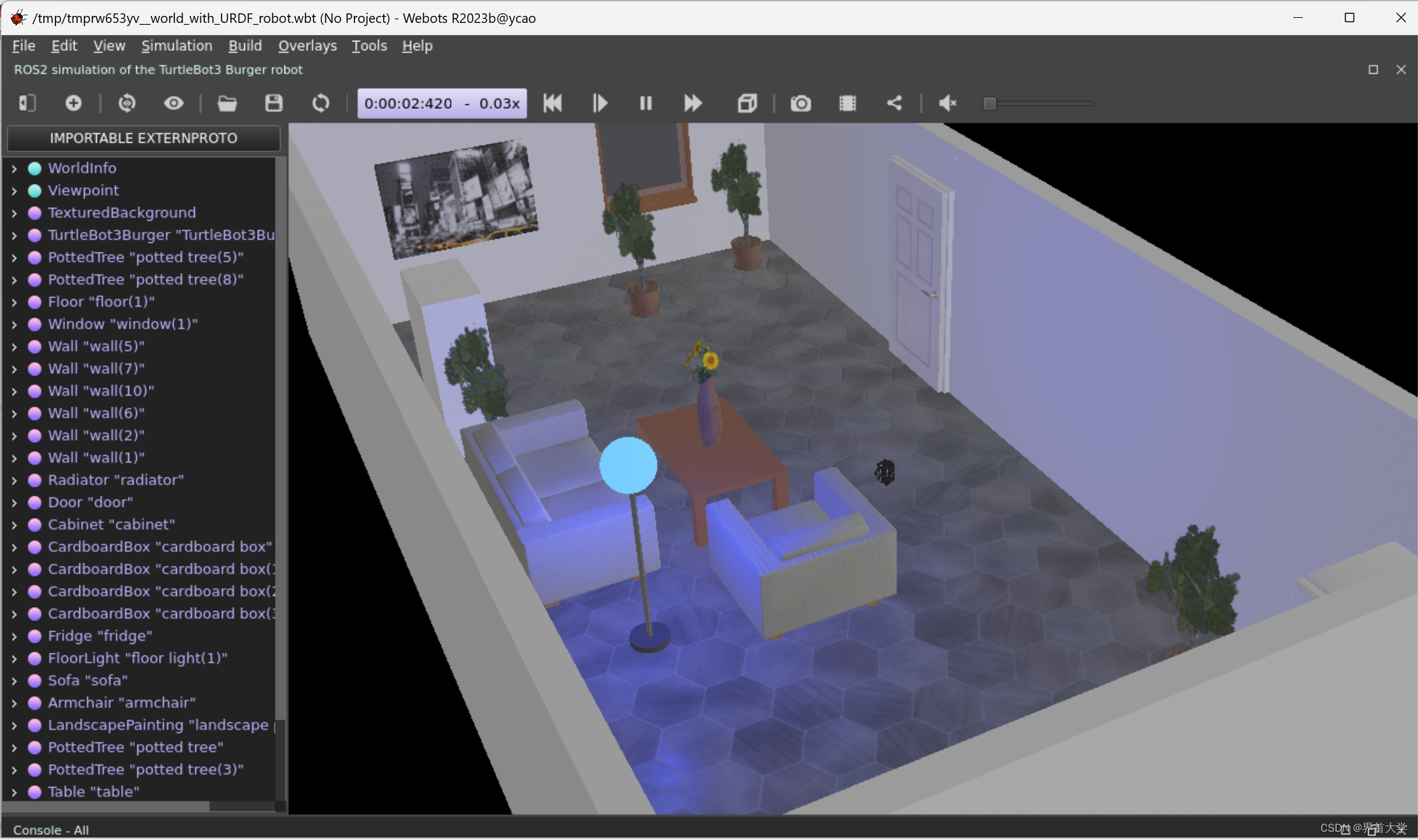
Task: Click the IMPORTABLE EXTERNPROTO button
Action: click(x=143, y=138)
